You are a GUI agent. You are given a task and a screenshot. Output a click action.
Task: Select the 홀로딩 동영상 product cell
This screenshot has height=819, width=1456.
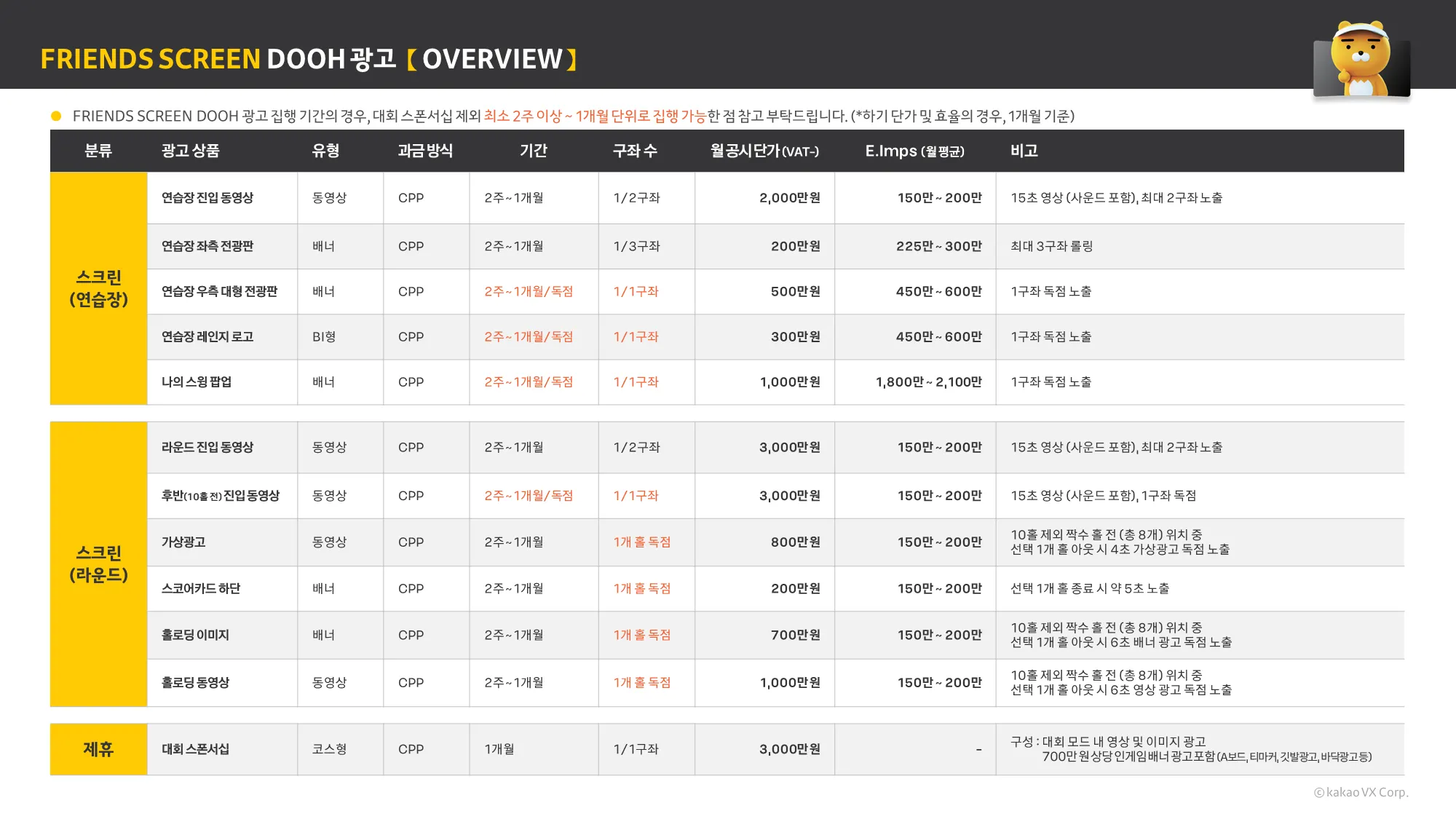pyautogui.click(x=195, y=683)
